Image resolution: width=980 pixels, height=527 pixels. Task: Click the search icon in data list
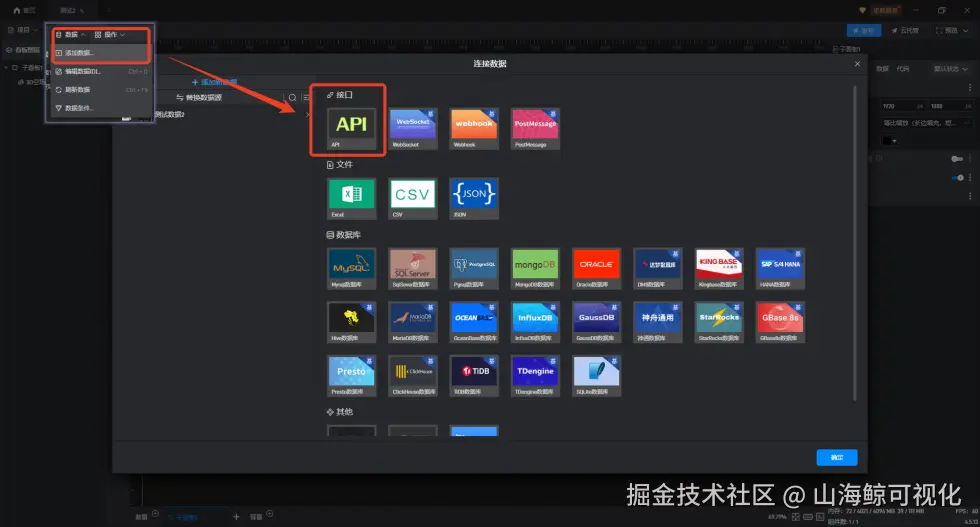[x=292, y=98]
